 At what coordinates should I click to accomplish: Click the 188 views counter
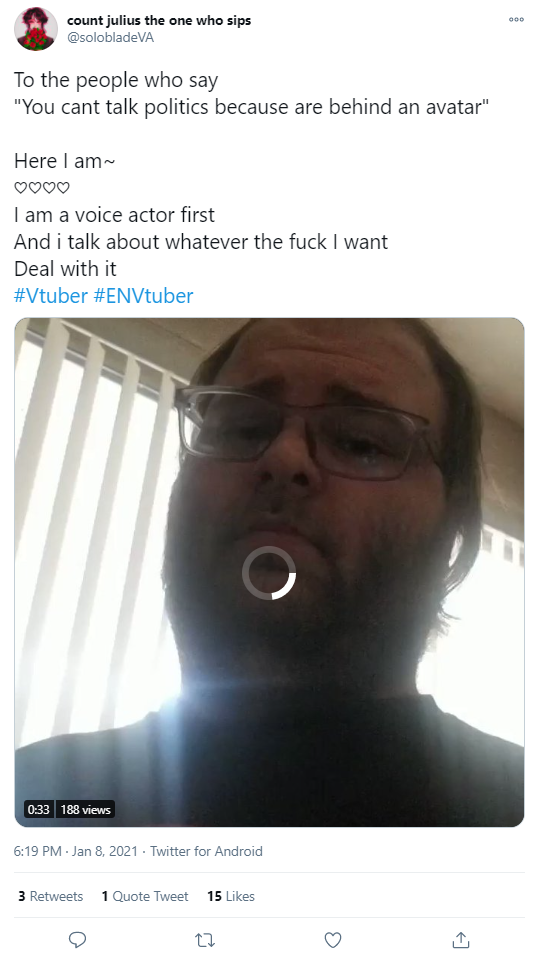tap(85, 809)
